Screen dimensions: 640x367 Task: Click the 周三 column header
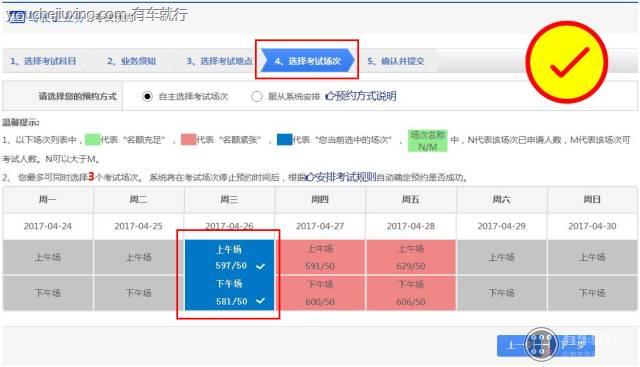229,200
